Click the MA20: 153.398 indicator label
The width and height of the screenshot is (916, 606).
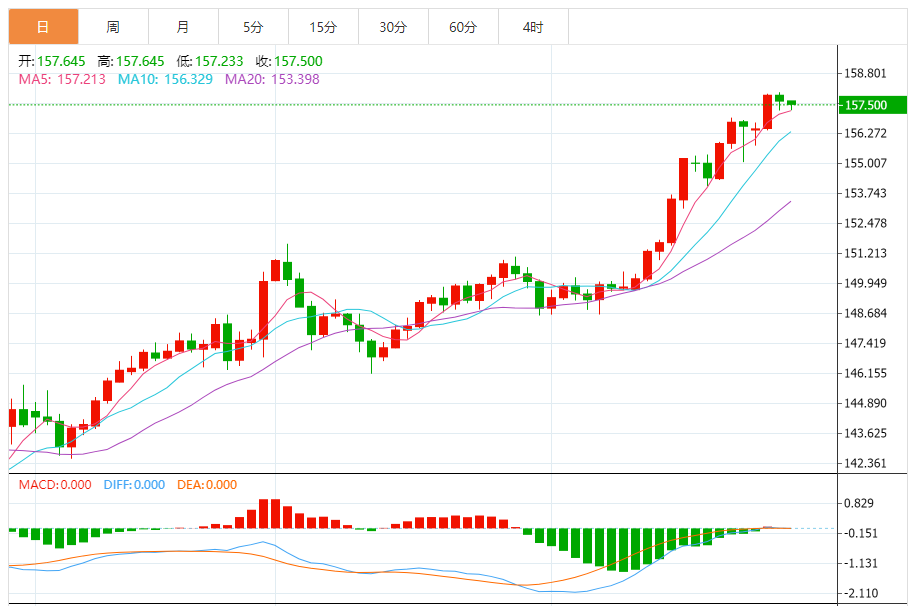[272, 79]
